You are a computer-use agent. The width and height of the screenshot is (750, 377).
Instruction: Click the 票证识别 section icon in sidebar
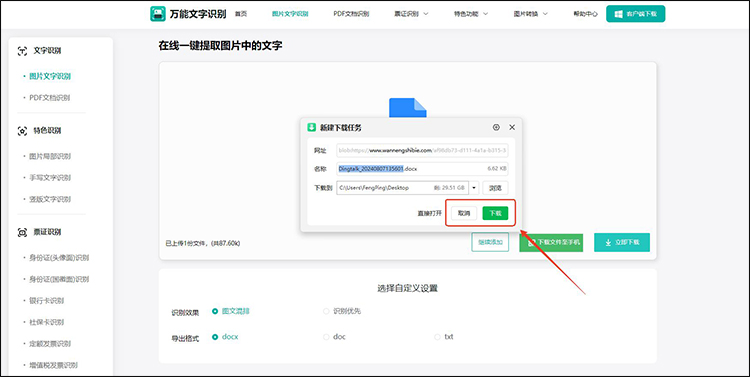pos(22,232)
